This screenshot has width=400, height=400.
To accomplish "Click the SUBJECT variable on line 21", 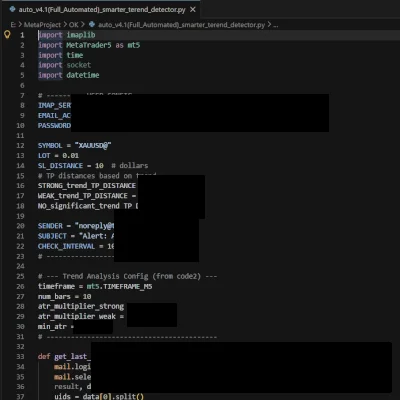I will (x=52, y=236).
